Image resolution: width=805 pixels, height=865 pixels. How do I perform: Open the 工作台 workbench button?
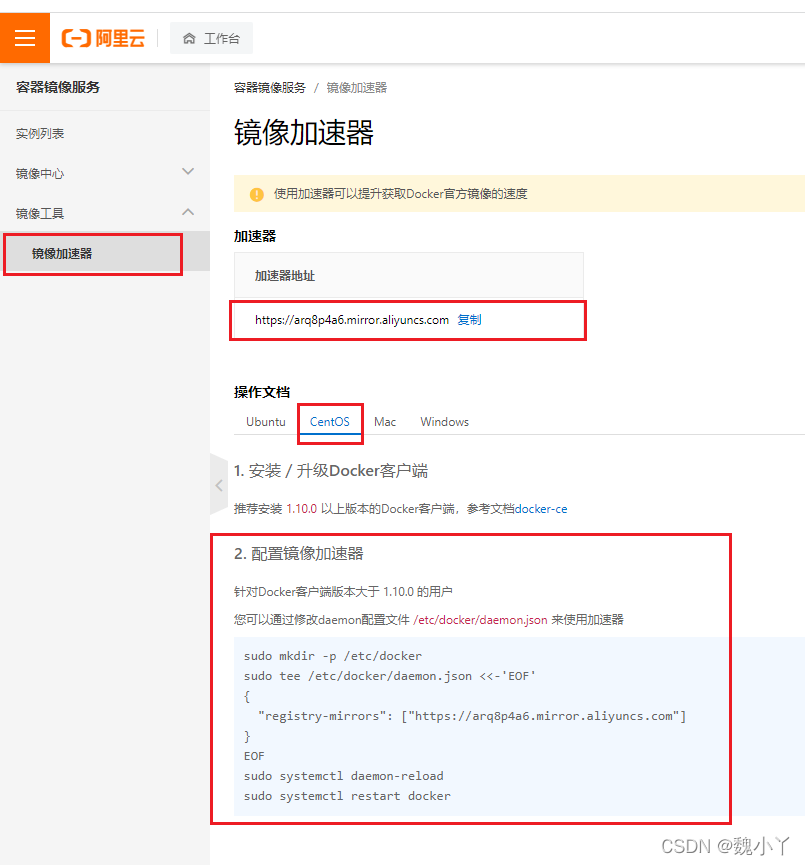point(211,38)
